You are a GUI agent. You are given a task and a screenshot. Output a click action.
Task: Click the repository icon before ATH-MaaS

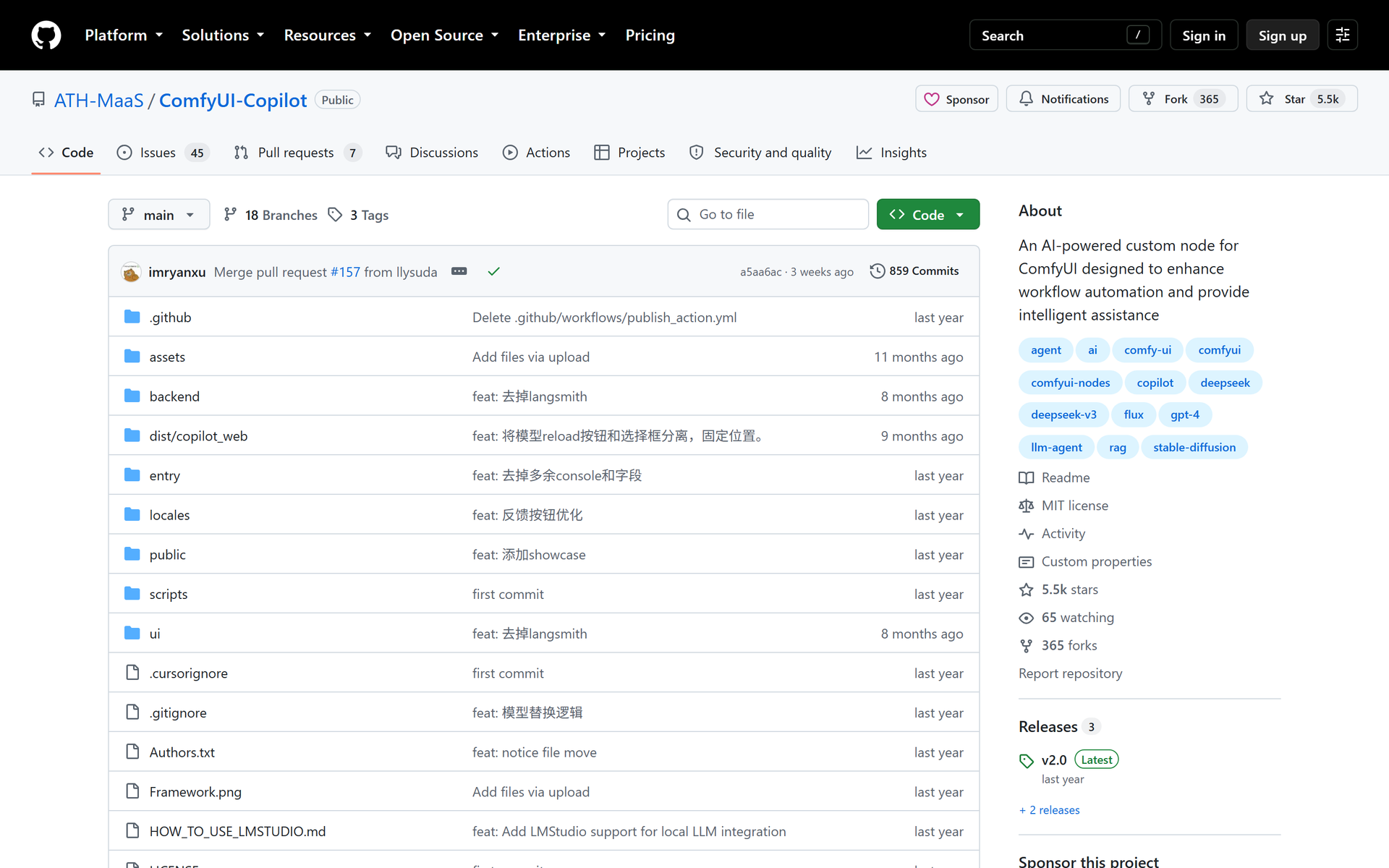click(x=39, y=99)
